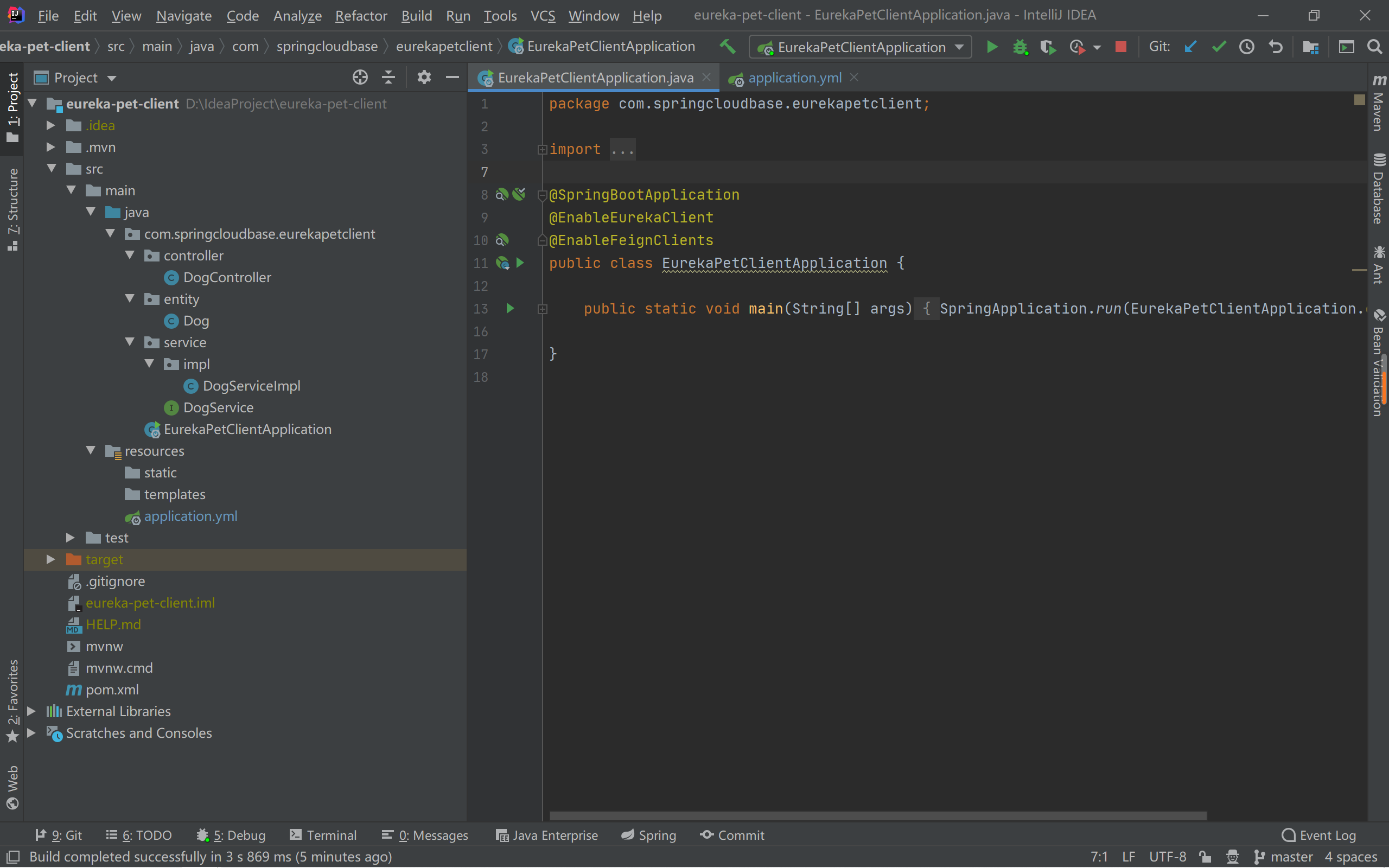Switch to the application.yml tab
Screen dimensions: 1389x868
(794, 78)
